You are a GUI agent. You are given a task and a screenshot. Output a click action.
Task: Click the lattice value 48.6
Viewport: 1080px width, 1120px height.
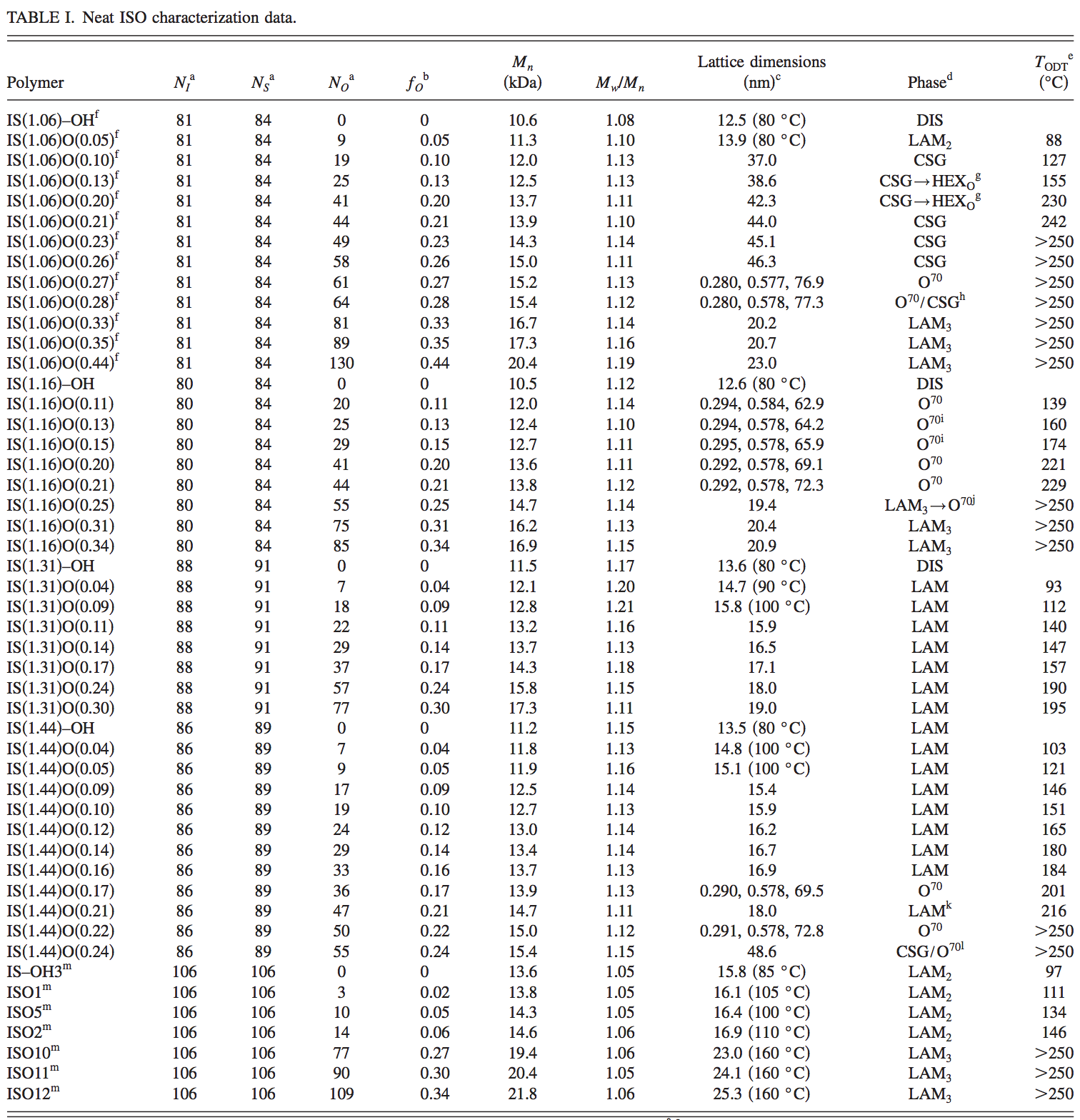click(761, 951)
